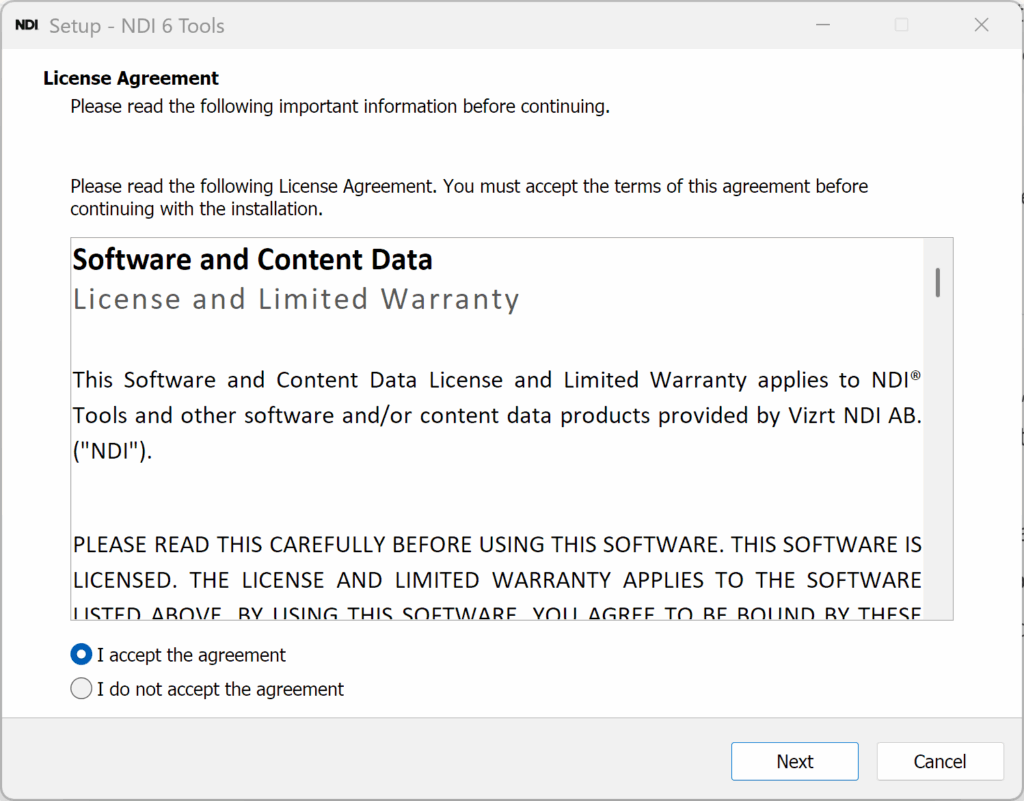
Task: Minimize the NDI 6 Tools setup window
Action: click(x=823, y=25)
